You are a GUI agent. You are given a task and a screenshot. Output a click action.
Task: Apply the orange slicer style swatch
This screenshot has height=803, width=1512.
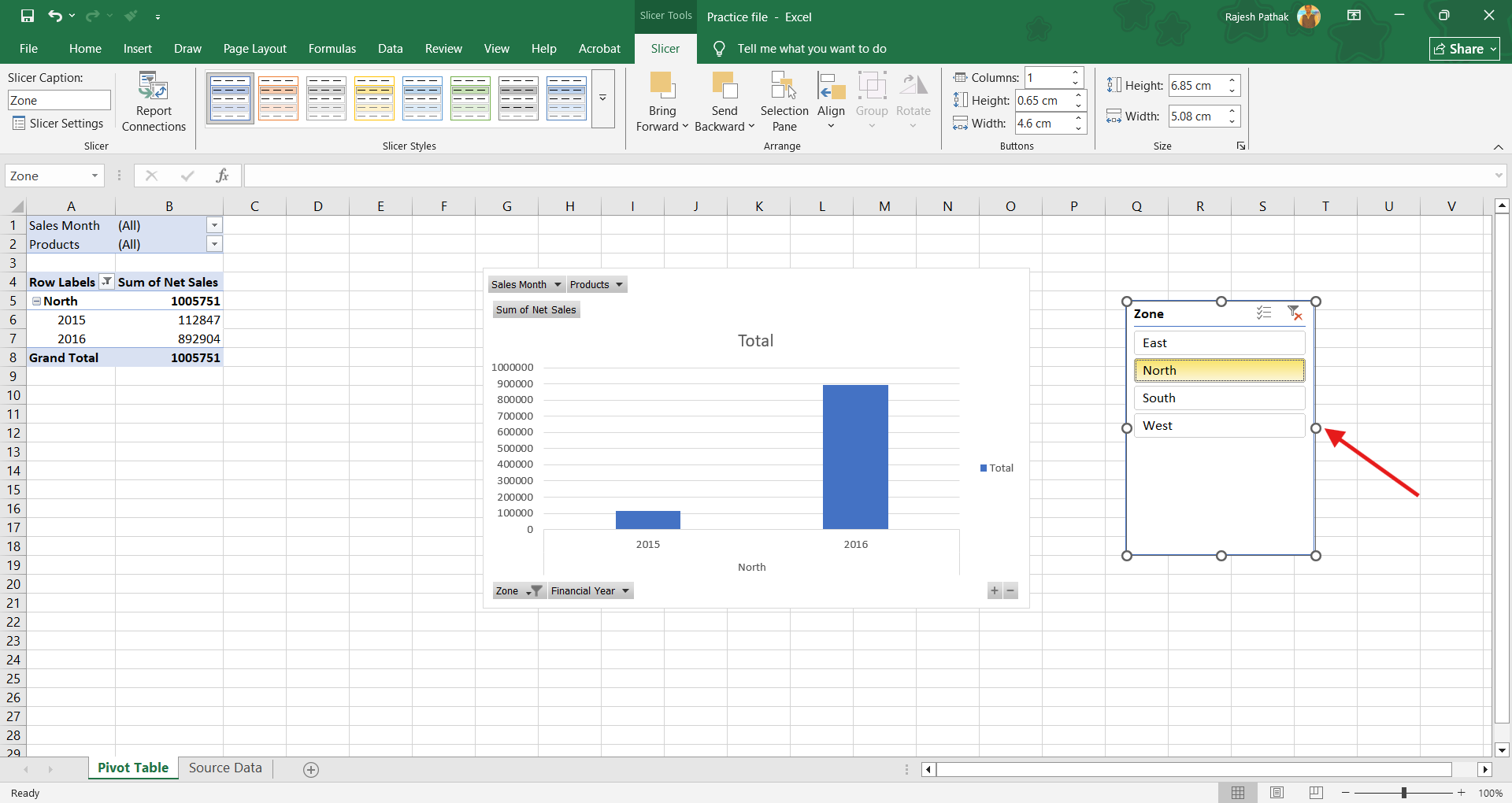[x=278, y=98]
